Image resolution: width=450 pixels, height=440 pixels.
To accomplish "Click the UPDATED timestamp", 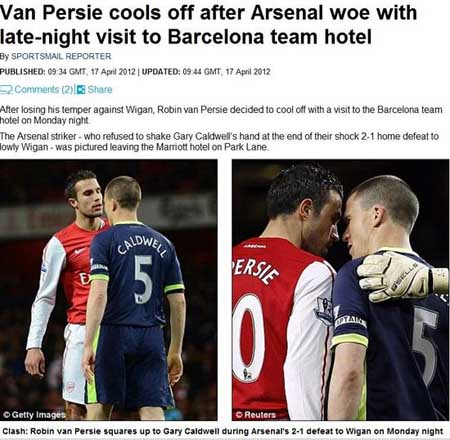I will [x=206, y=72].
